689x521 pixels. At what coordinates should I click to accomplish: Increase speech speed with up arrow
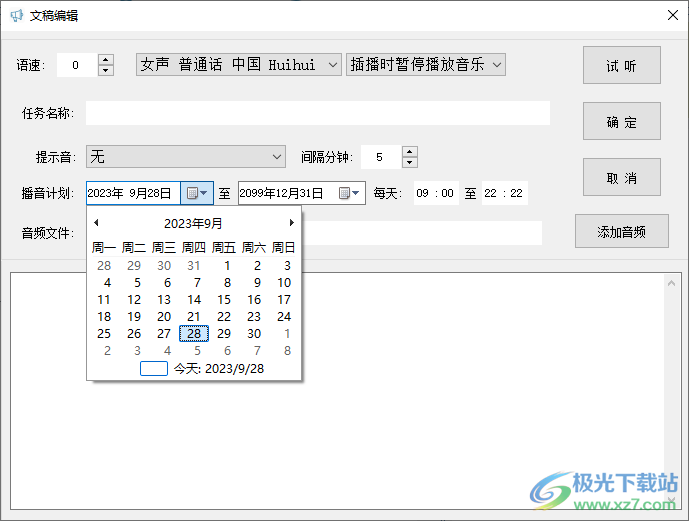105,60
